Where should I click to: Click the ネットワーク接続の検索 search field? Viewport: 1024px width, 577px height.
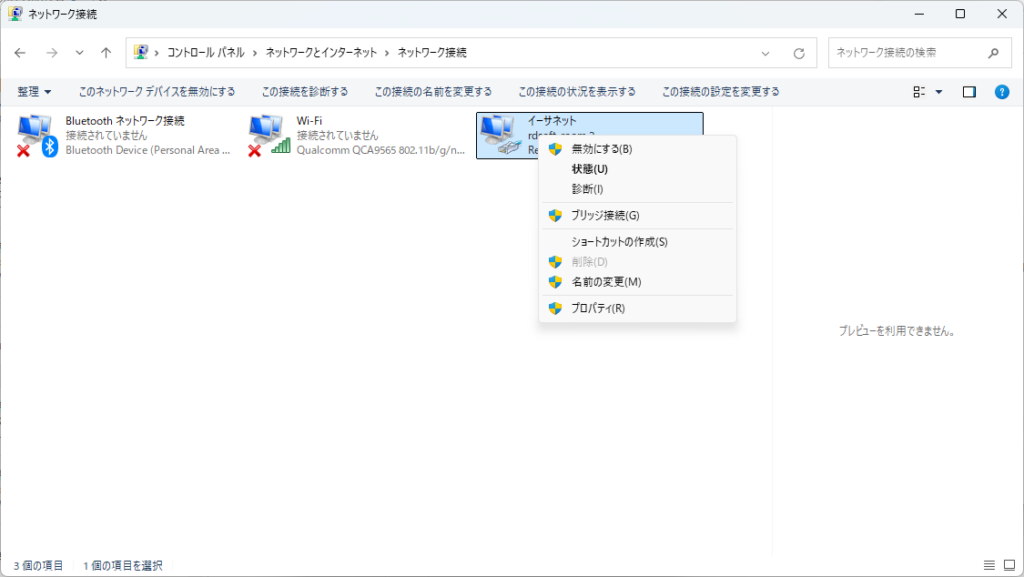(x=905, y=53)
